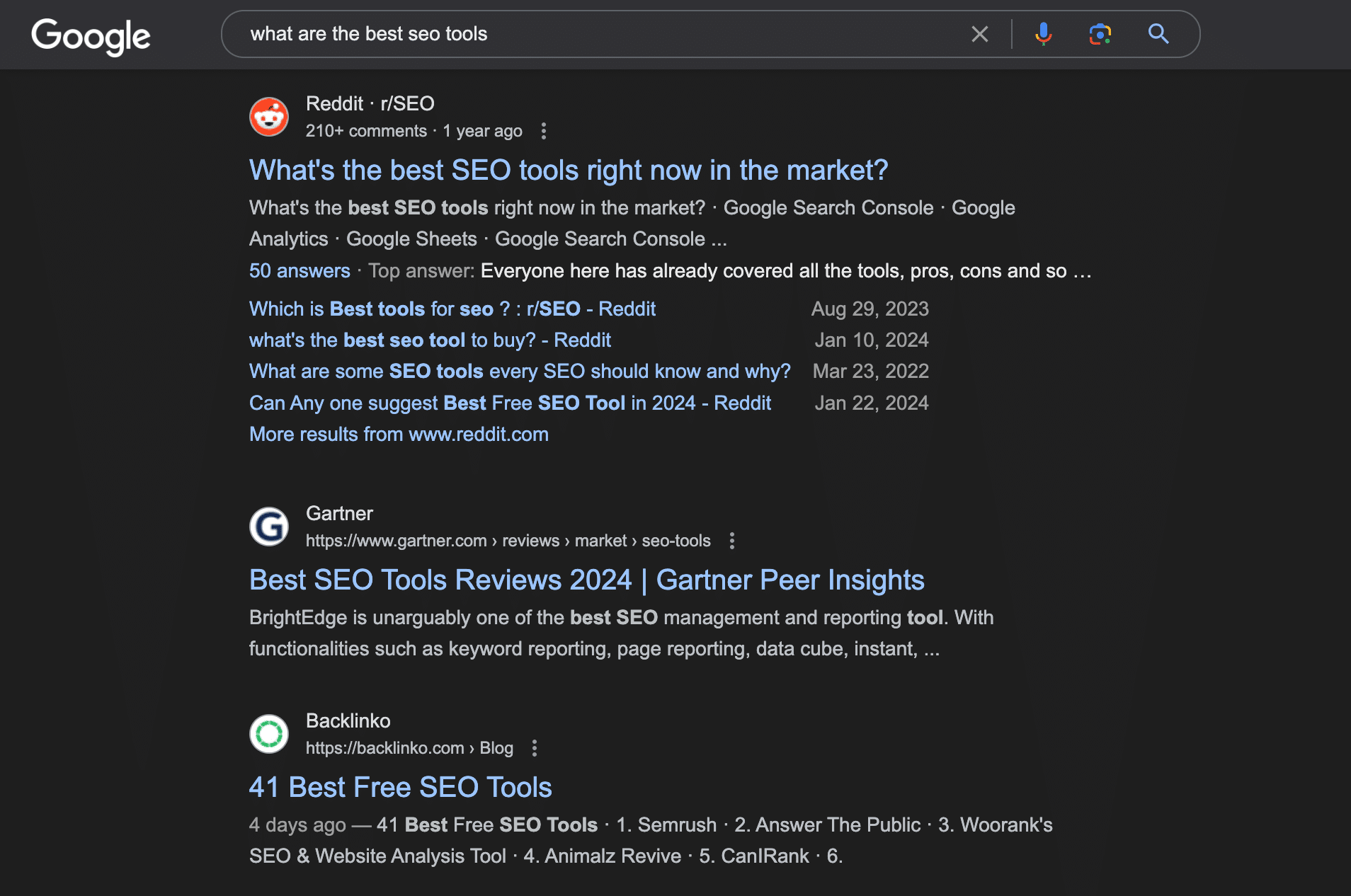Viewport: 1351px width, 896px height.
Task: Click the Reddit favicon
Action: click(269, 117)
